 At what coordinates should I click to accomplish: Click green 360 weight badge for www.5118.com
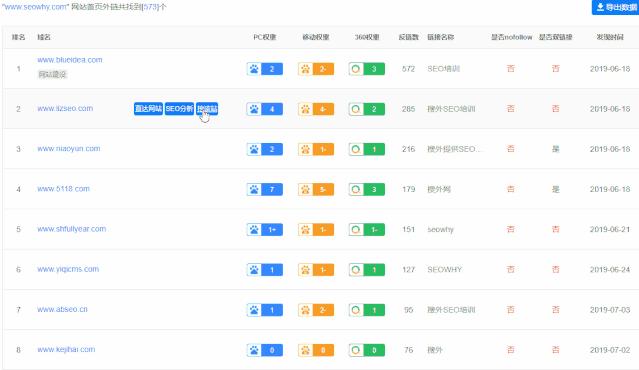click(x=367, y=189)
